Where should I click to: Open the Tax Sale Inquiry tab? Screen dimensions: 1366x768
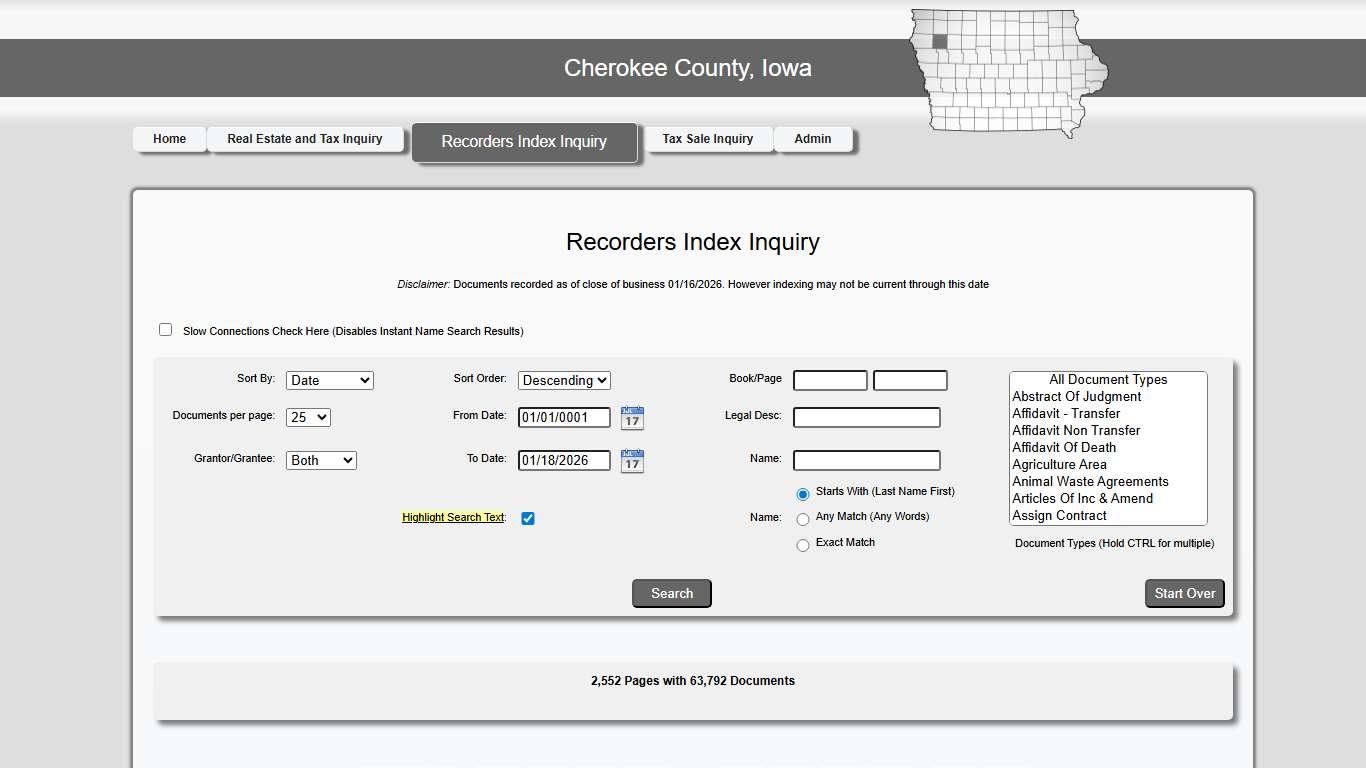[x=708, y=139]
